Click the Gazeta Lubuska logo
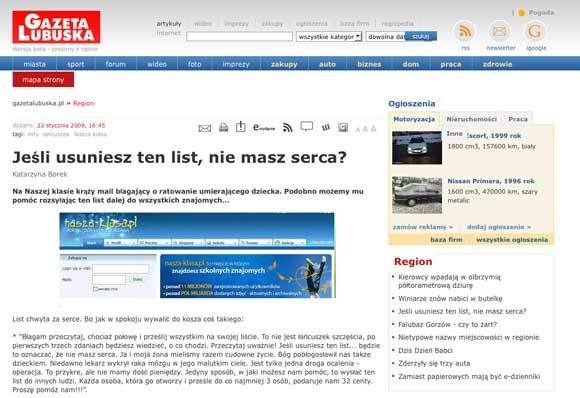This screenshot has height=398, width=580. click(x=56, y=27)
